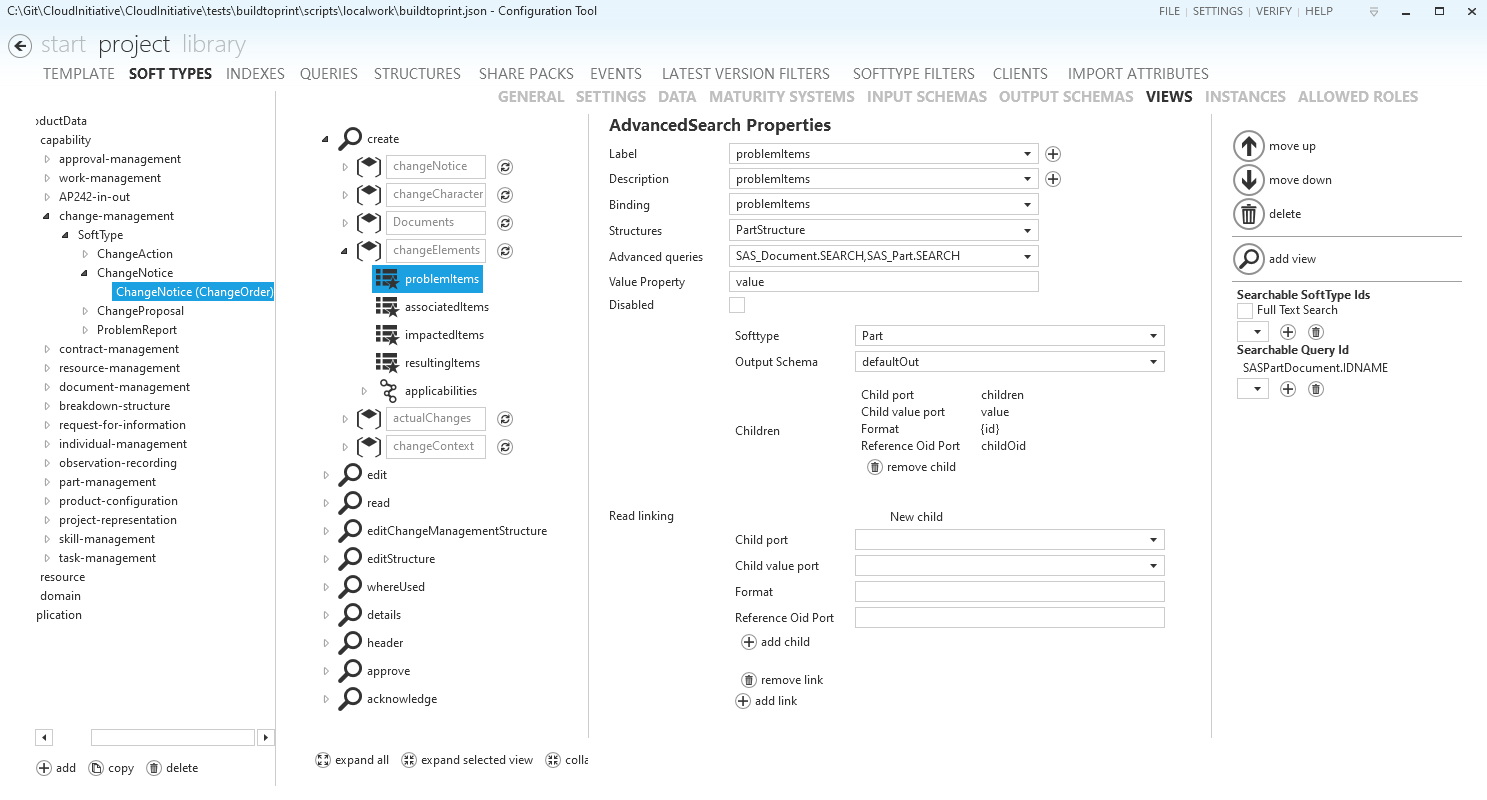Click the add view magnifier icon

tap(1248, 258)
